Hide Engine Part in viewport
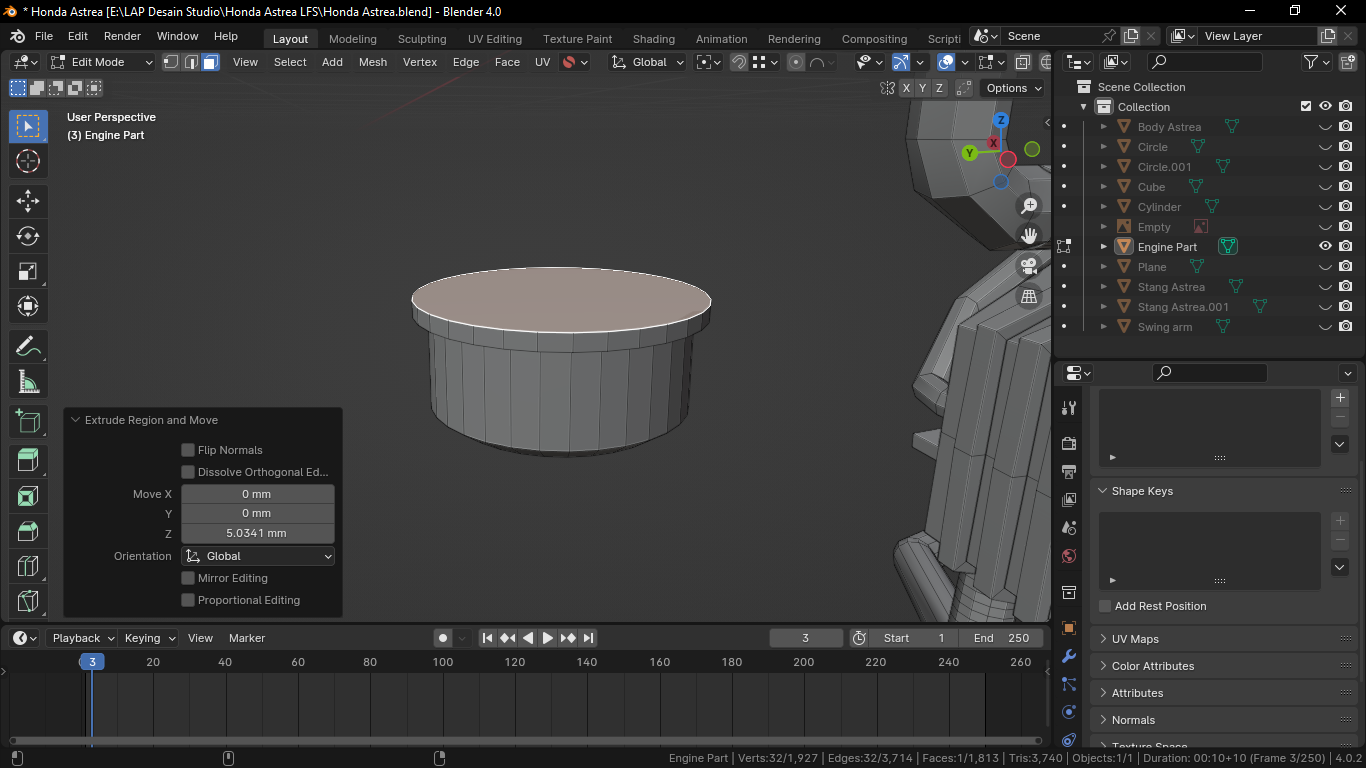Screen dimensions: 1366x768 tap(1325, 247)
